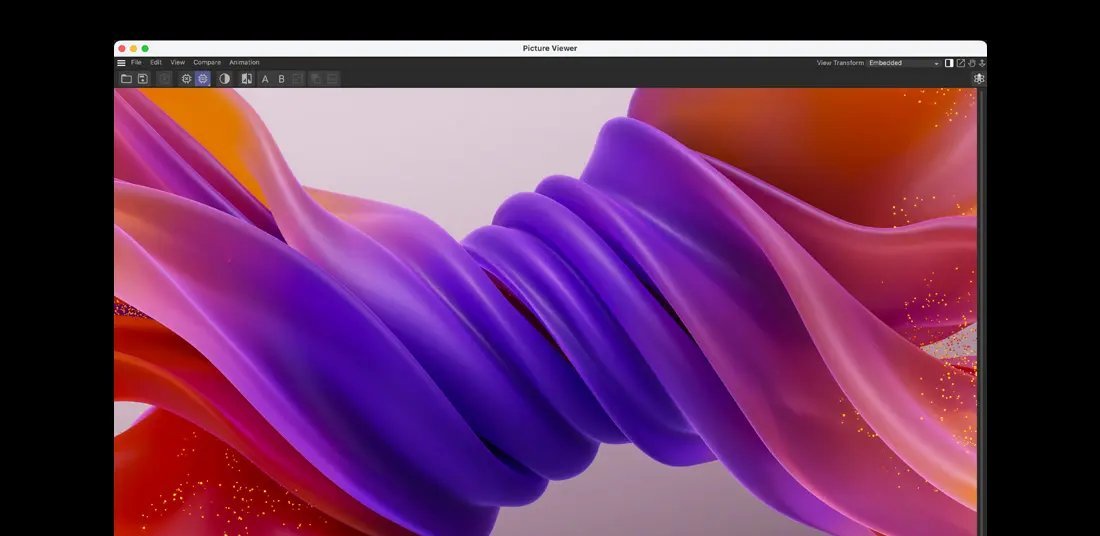1100x536 pixels.
Task: Click the vertical scrollbar strip at right
Action: pos(981,311)
